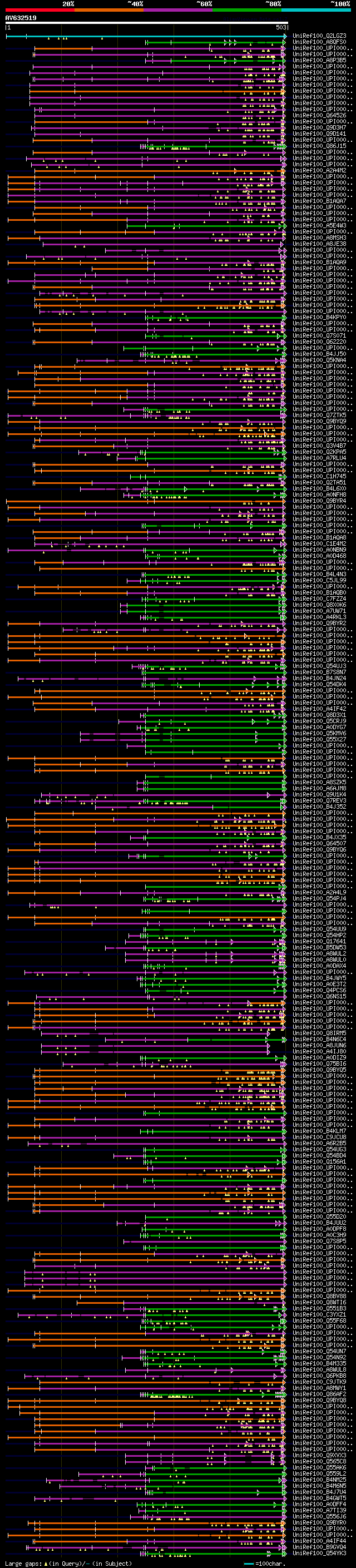Screen dimensions: 356x1568
Task: Open the UniRef100_B4JJ50 hit
Action: click(319, 354)
